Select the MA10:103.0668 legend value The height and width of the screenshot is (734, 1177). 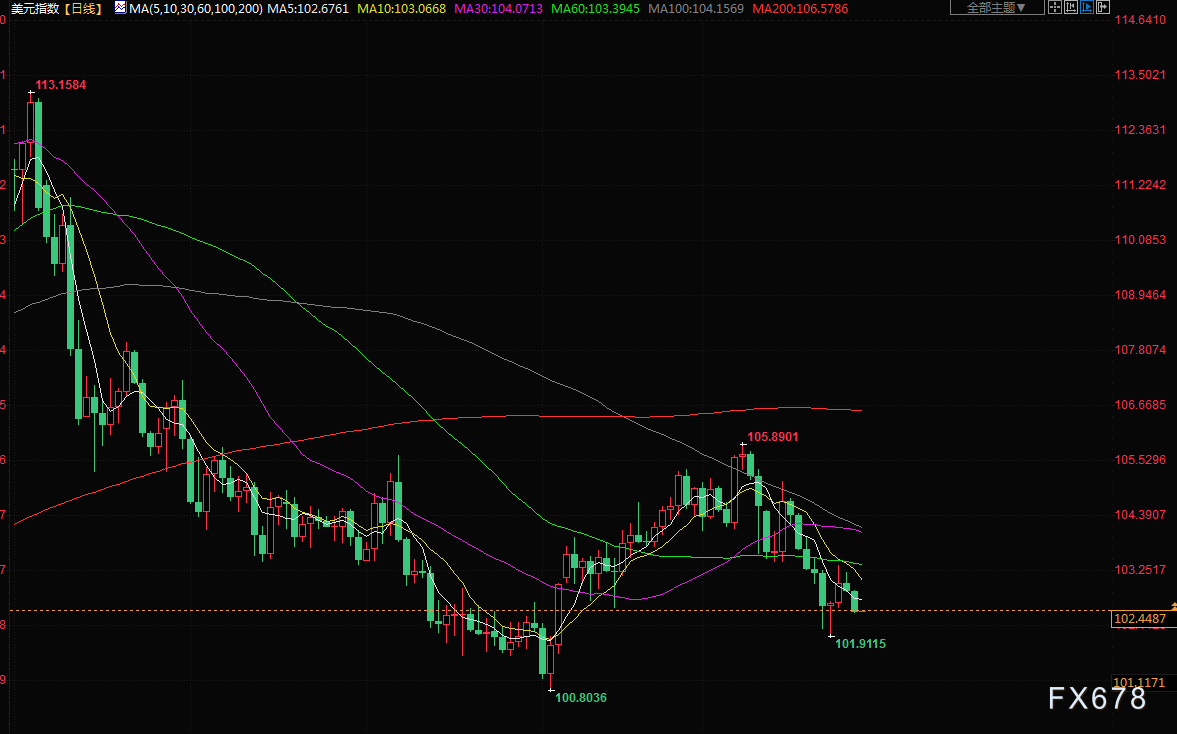pyautogui.click(x=402, y=9)
